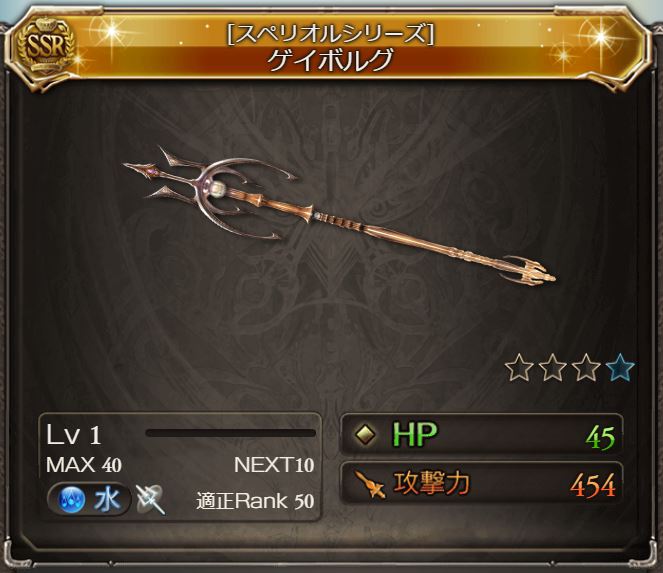
Task: Click the MAX 40 level cap text
Action: (84, 465)
